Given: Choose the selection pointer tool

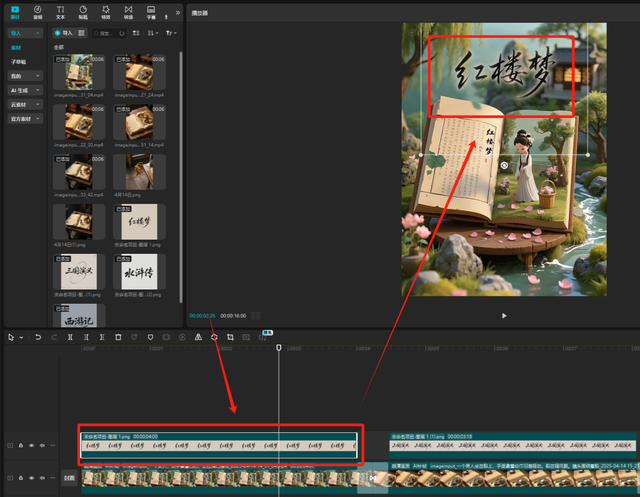Looking at the screenshot, I should pyautogui.click(x=11, y=337).
